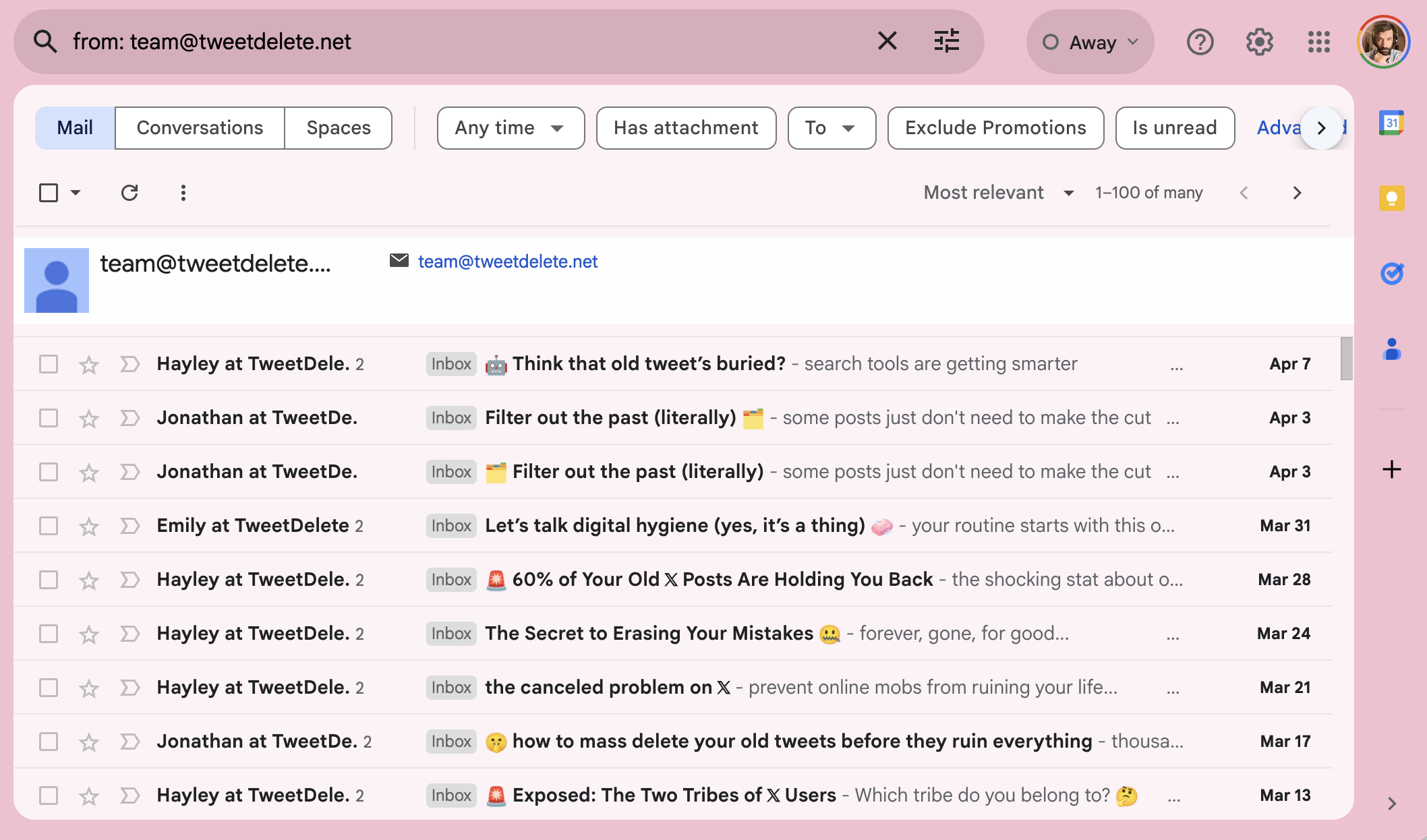Open the Exposed: Two Tribes email

[x=673, y=796]
